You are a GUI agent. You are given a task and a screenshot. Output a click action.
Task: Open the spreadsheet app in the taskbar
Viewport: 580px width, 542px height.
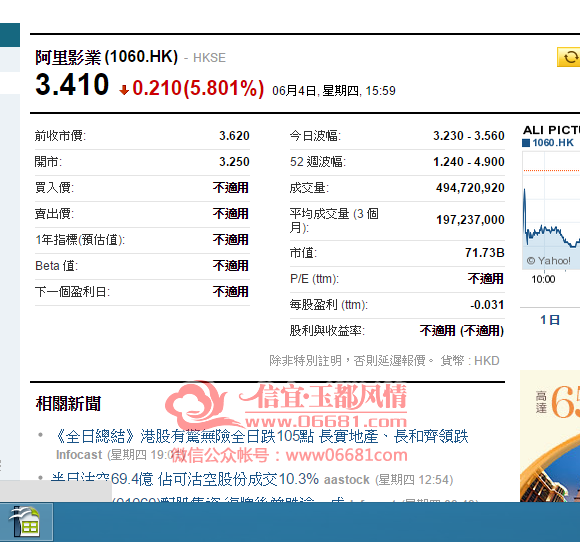pyautogui.click(x=25, y=522)
